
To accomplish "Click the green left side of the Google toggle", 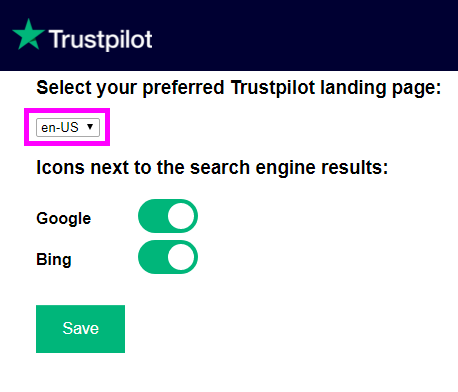I will 153,216.
